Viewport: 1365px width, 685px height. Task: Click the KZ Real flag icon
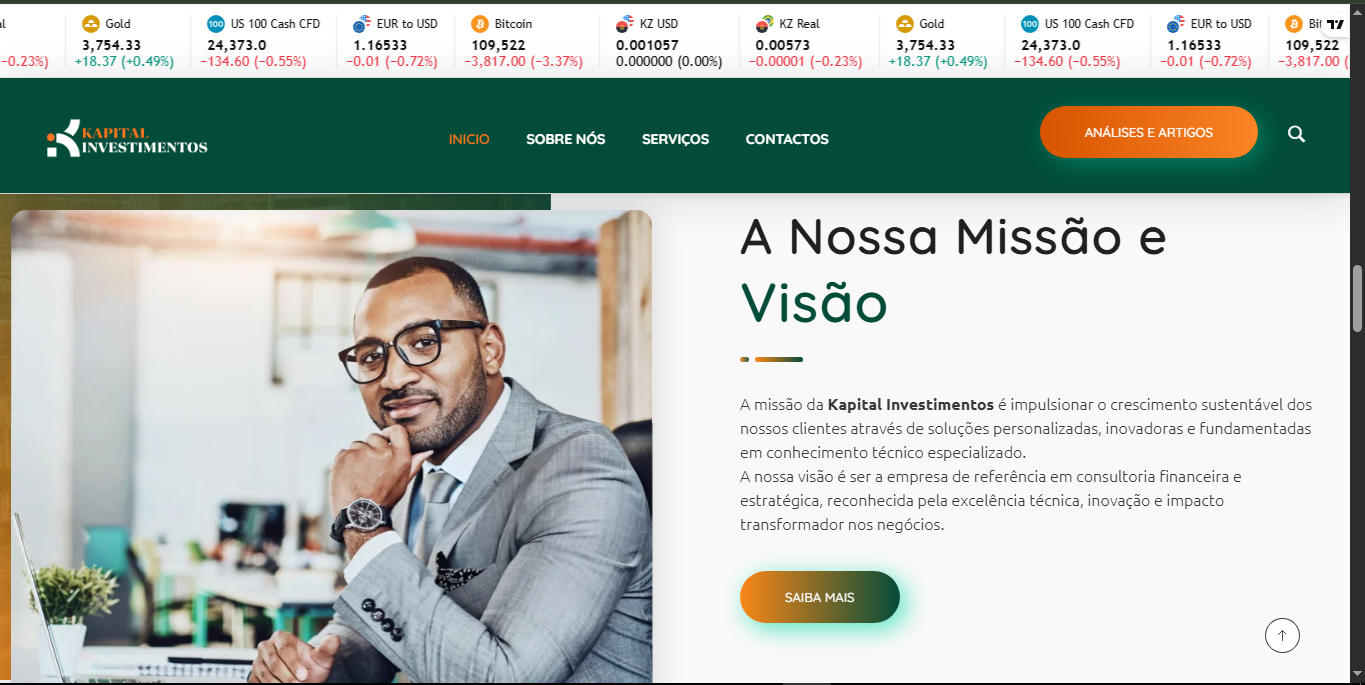coord(765,24)
